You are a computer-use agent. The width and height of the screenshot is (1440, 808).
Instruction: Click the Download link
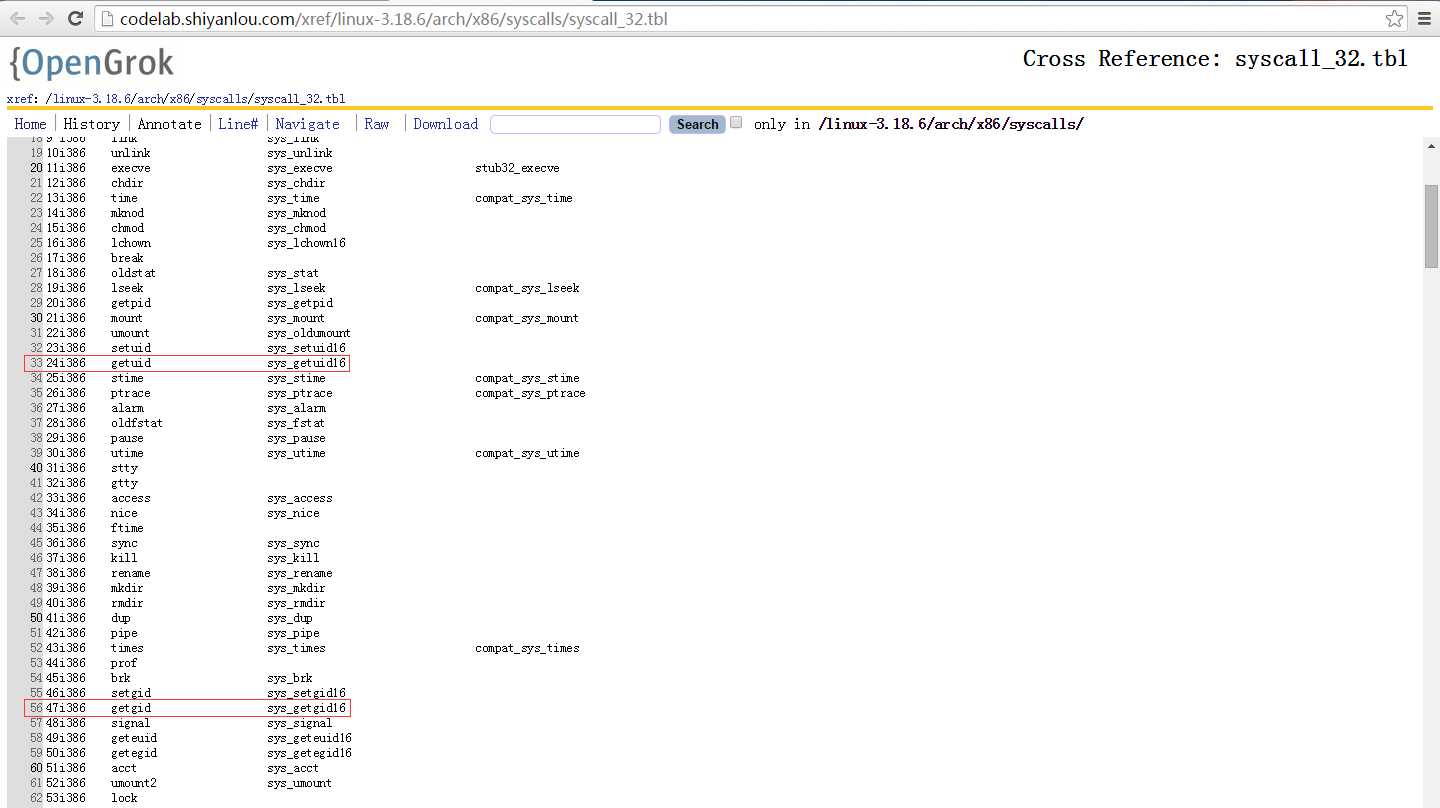click(x=445, y=124)
